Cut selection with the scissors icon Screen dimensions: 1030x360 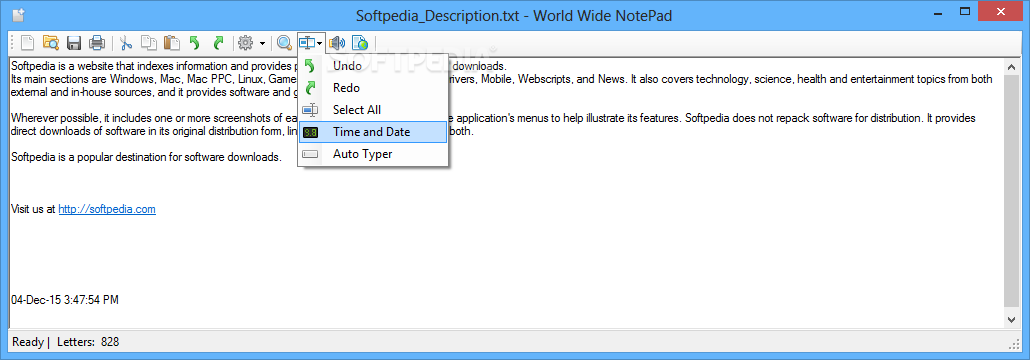click(x=126, y=43)
